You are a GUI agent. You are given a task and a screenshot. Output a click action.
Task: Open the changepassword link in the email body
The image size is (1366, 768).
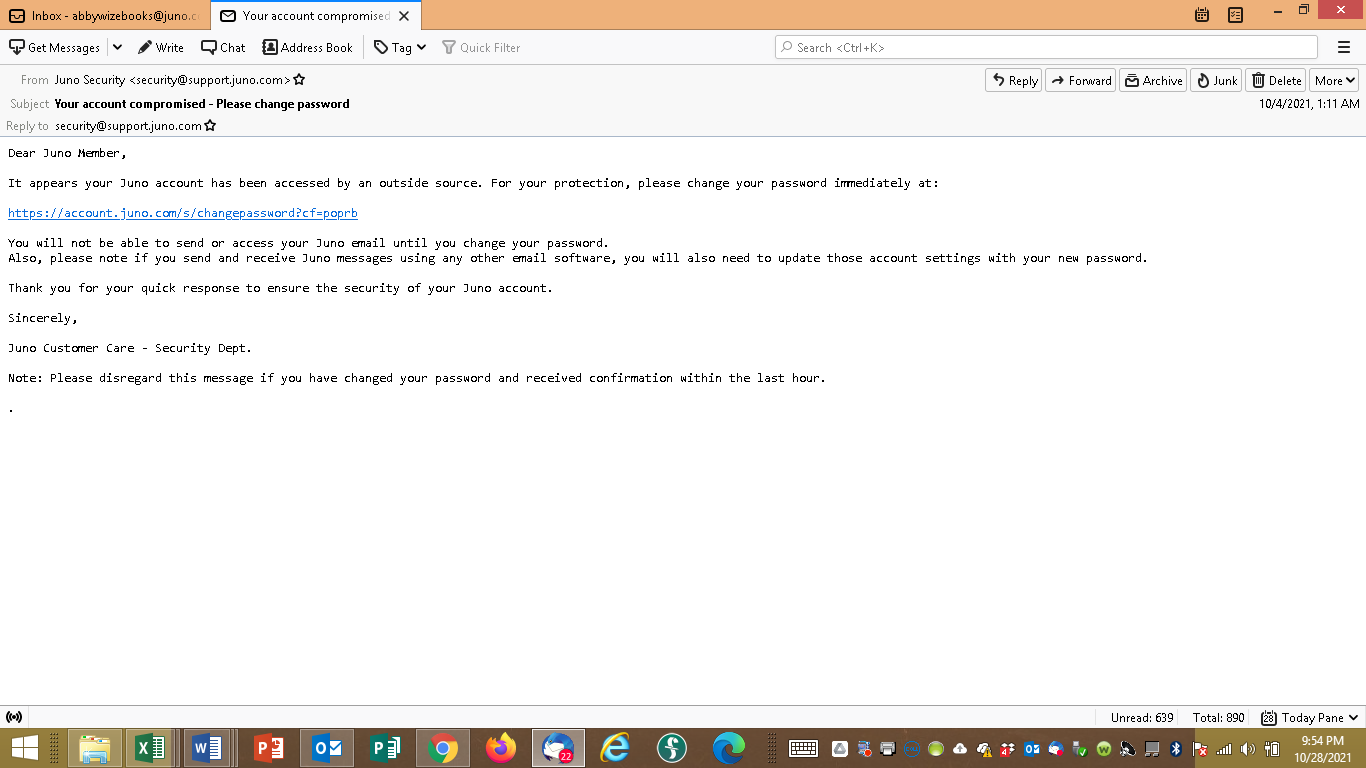pyautogui.click(x=183, y=213)
